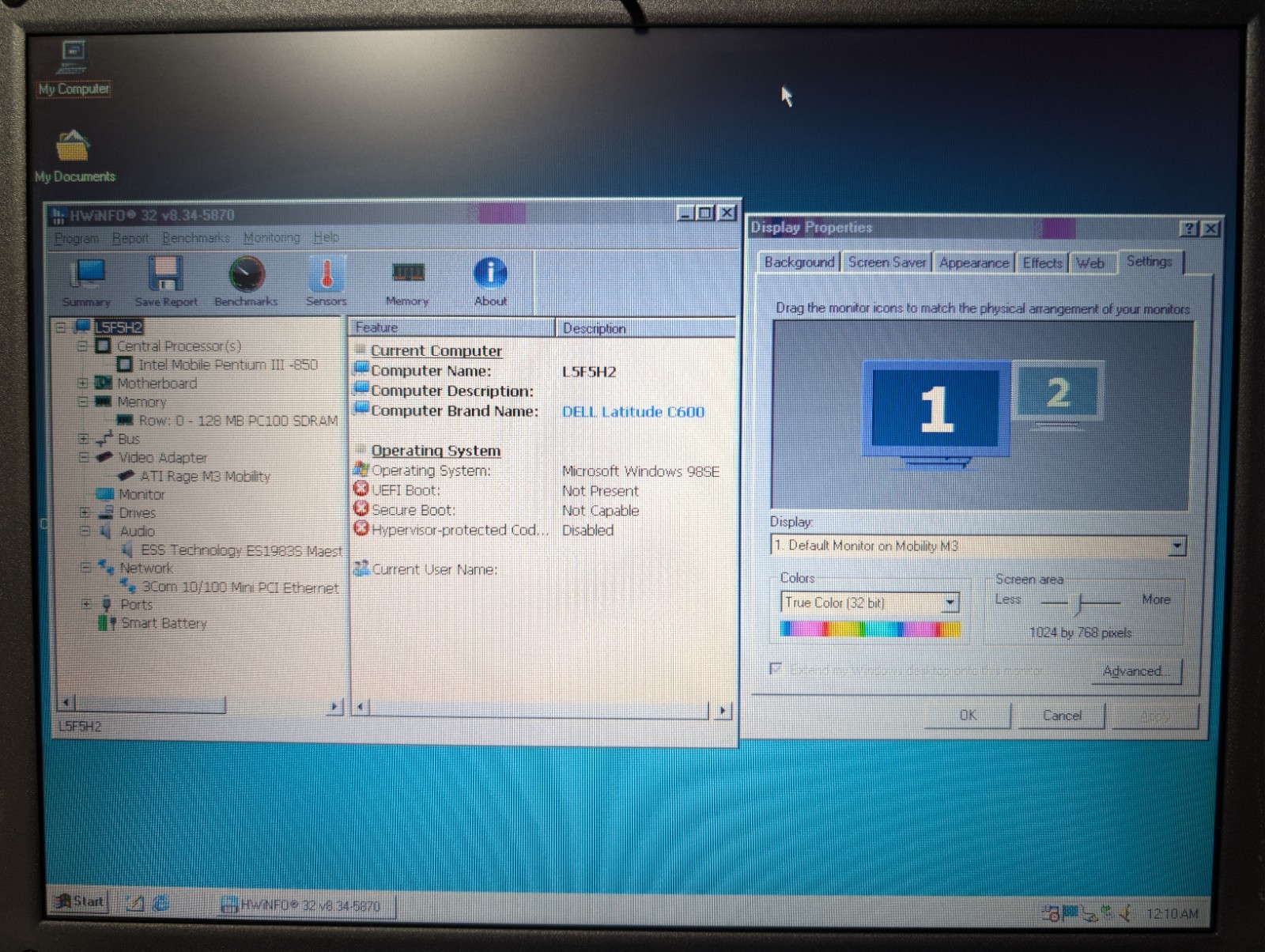Viewport: 1265px width, 952px height.
Task: Click the Show Desktop quick launch icon
Action: (135, 903)
